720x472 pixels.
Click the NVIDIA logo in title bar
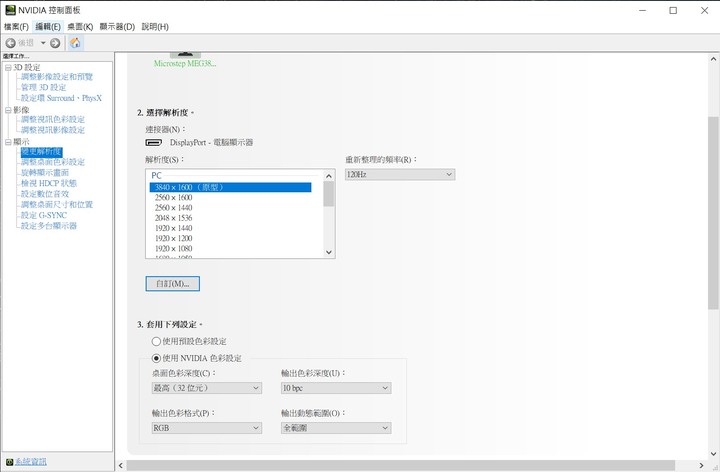(x=10, y=10)
